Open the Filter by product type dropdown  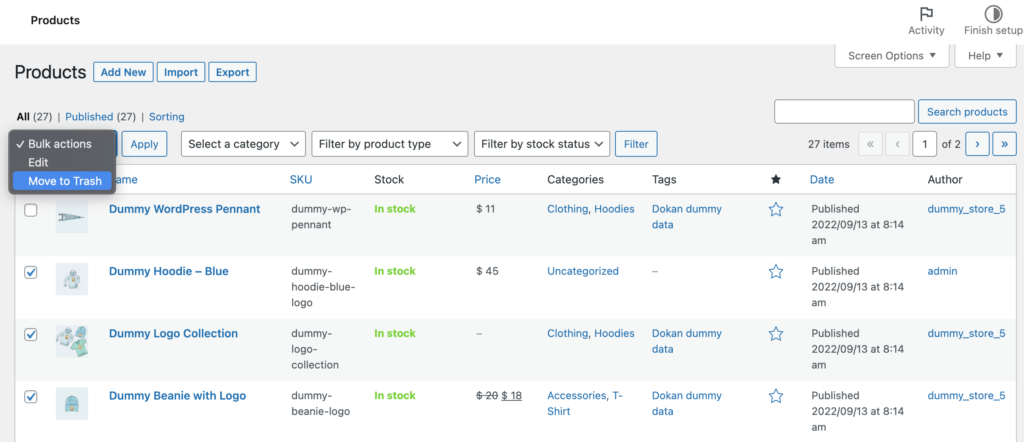(390, 144)
